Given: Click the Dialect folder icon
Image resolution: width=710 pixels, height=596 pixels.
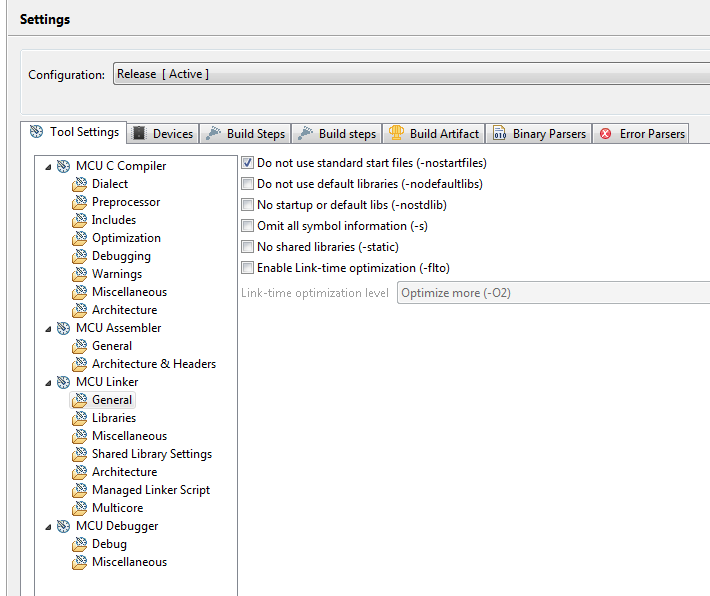Looking at the screenshot, I should pos(80,184).
